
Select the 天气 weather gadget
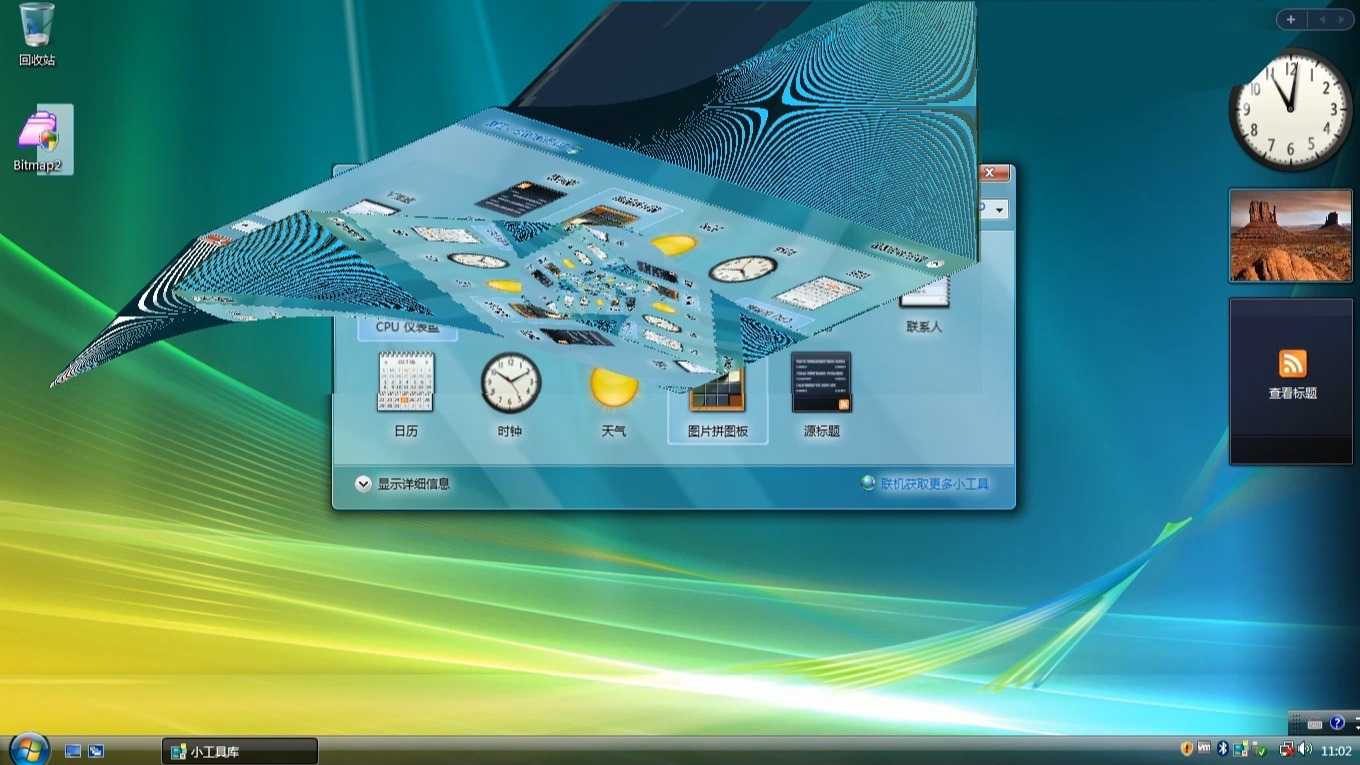point(614,400)
